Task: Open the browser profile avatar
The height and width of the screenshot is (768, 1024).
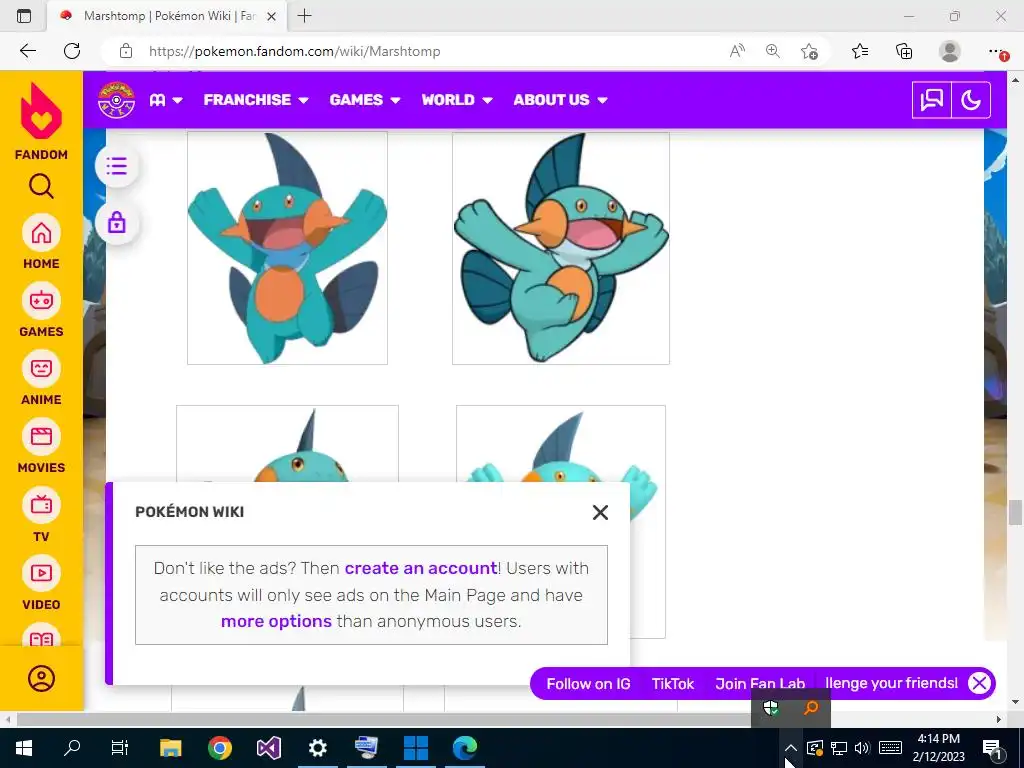Action: click(x=950, y=51)
